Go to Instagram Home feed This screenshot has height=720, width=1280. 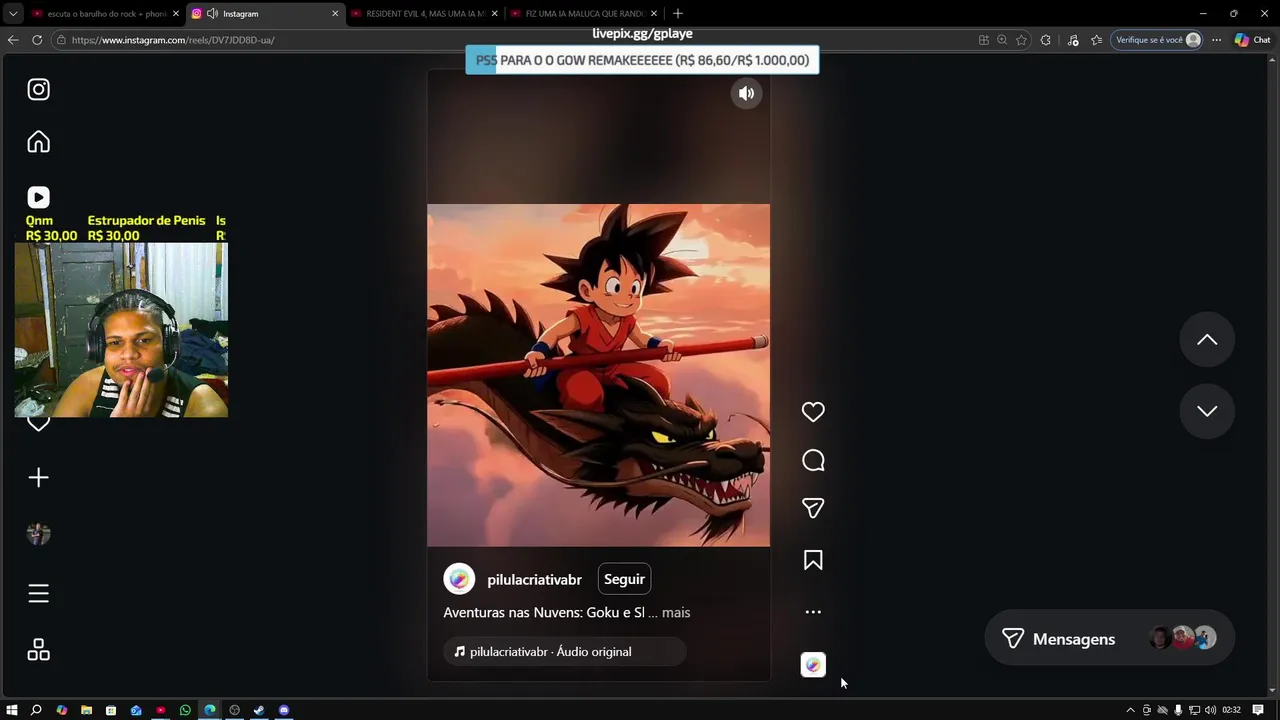(x=38, y=142)
